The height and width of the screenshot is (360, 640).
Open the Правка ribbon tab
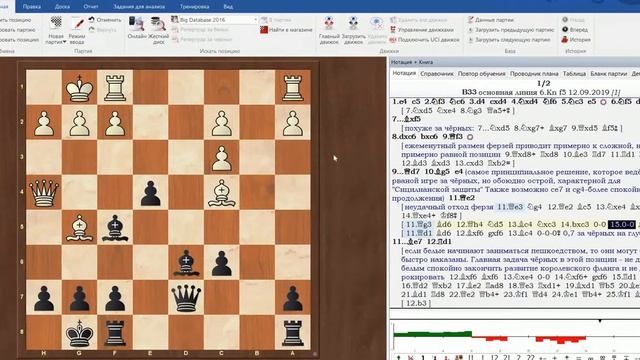(32, 7)
